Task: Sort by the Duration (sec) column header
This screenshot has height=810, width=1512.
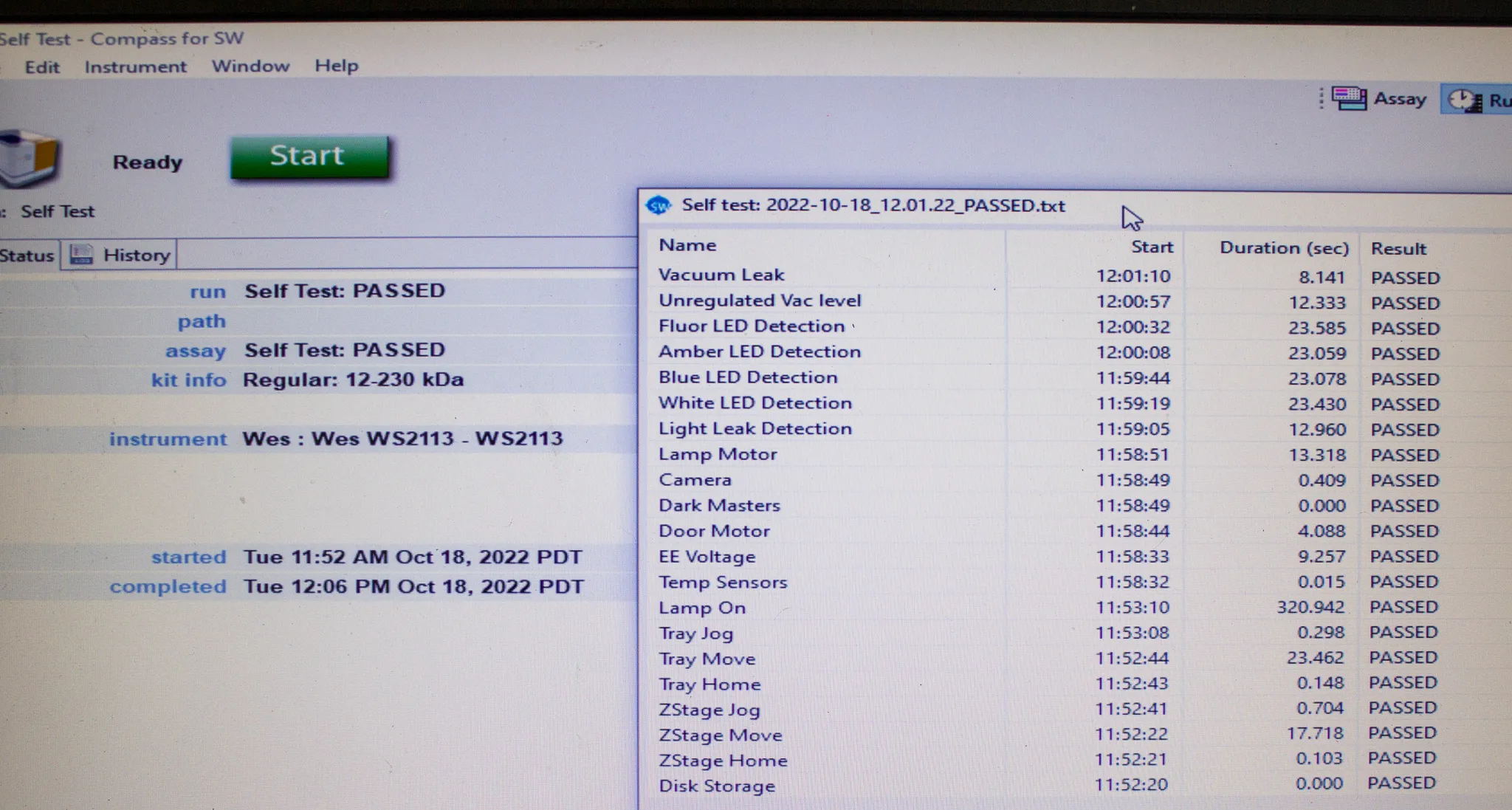Action: point(1284,248)
